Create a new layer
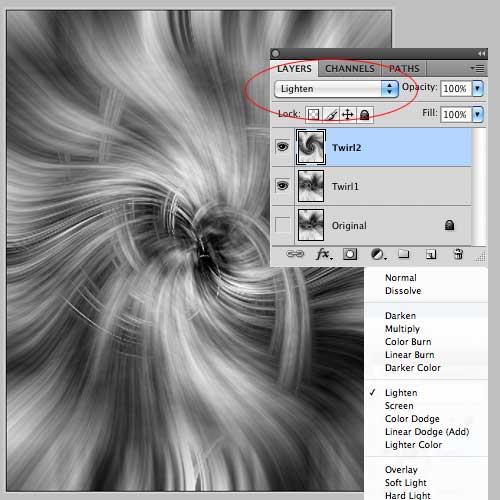The width and height of the screenshot is (500, 500). [431, 254]
